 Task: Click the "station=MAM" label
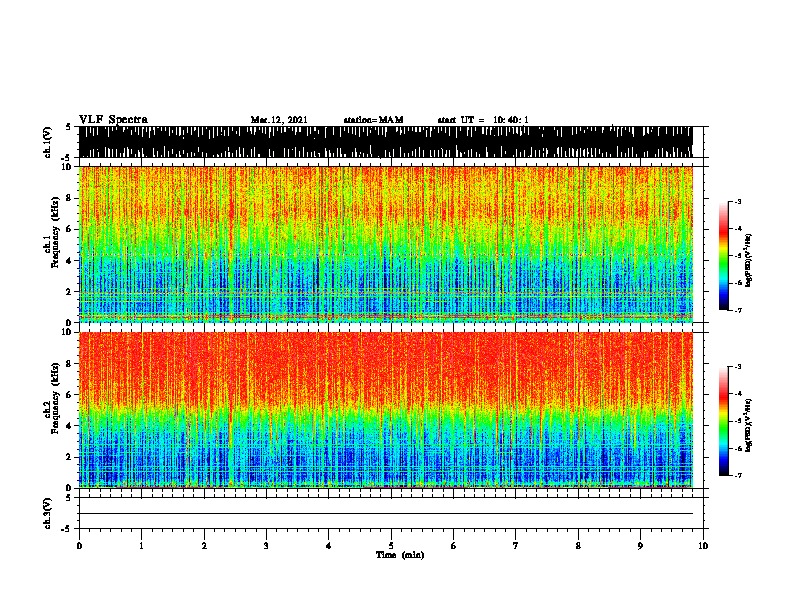373,120
